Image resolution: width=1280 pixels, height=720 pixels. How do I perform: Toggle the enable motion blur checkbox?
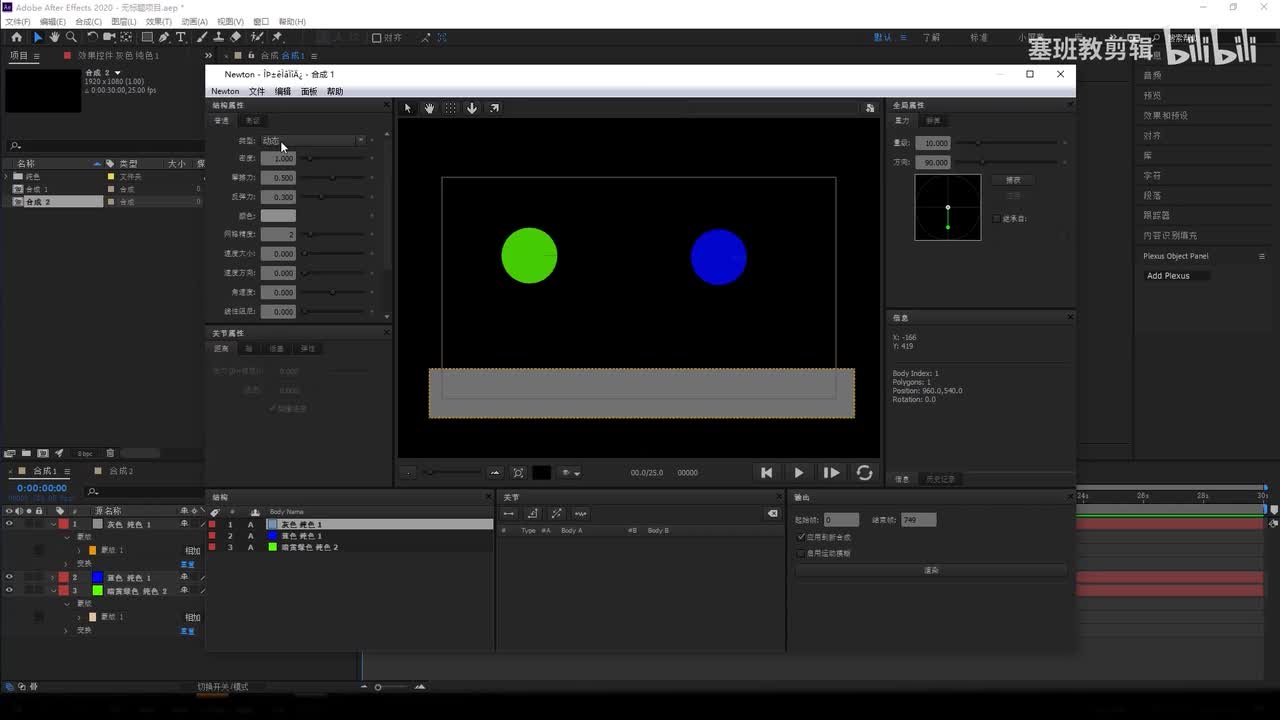point(801,553)
